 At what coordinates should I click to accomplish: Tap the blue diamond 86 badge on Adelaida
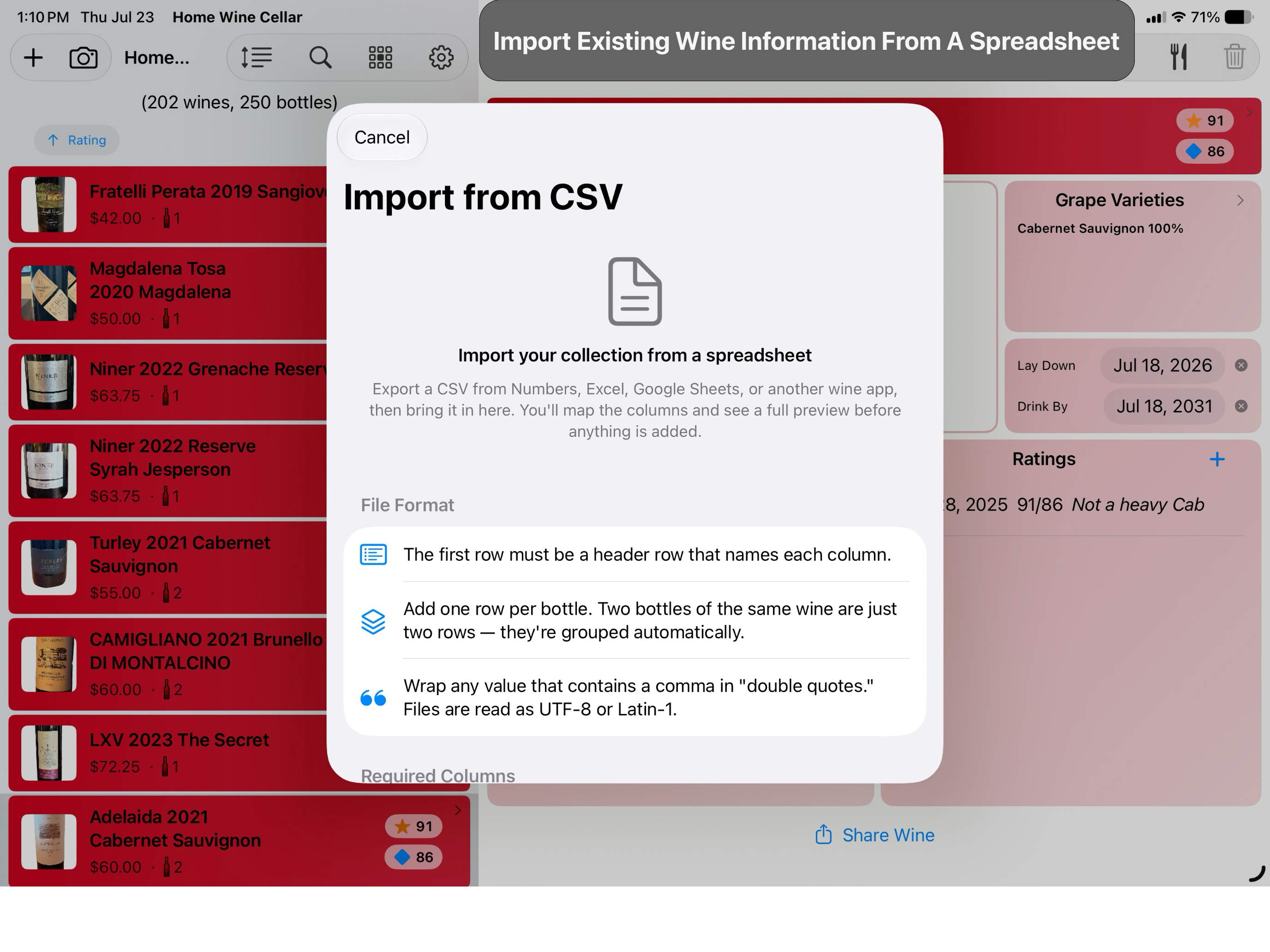click(x=413, y=857)
